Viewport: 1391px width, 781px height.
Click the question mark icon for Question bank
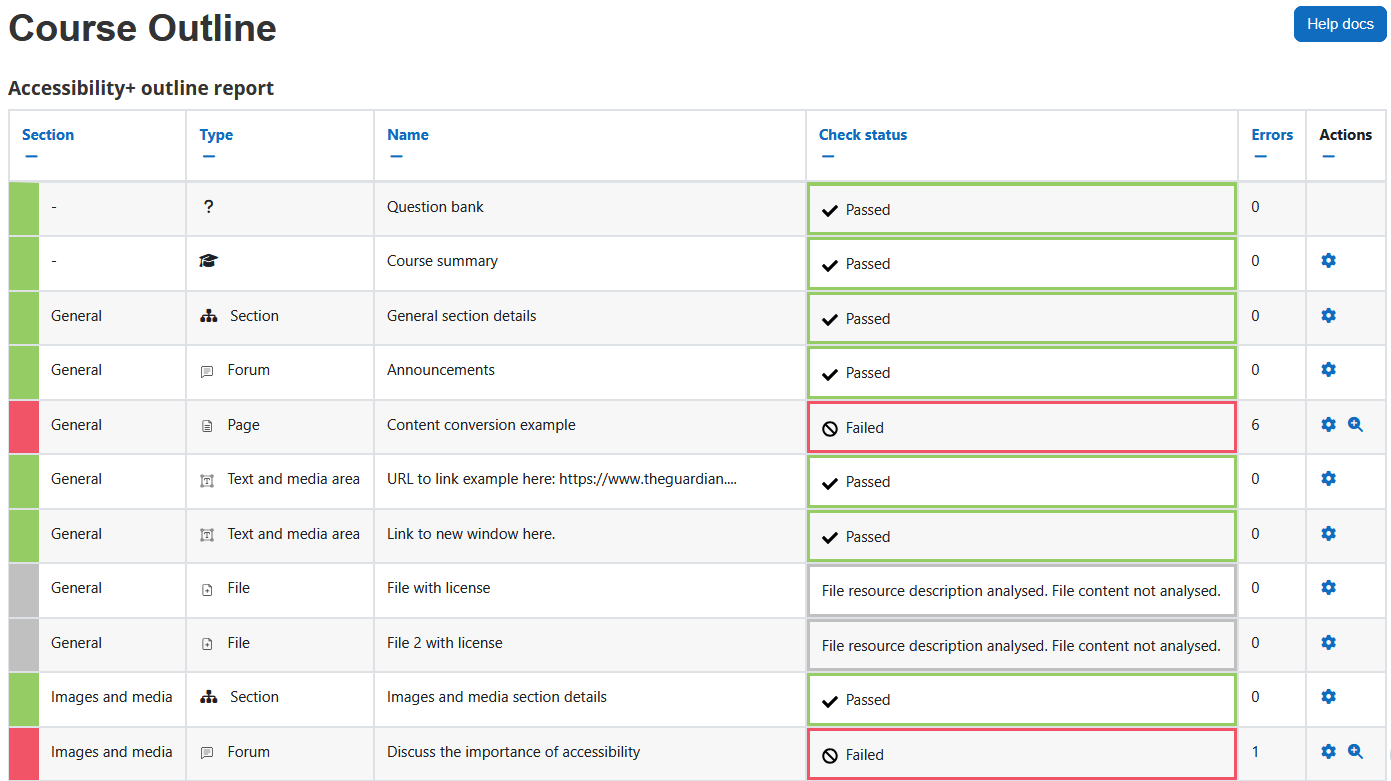pyautogui.click(x=208, y=207)
